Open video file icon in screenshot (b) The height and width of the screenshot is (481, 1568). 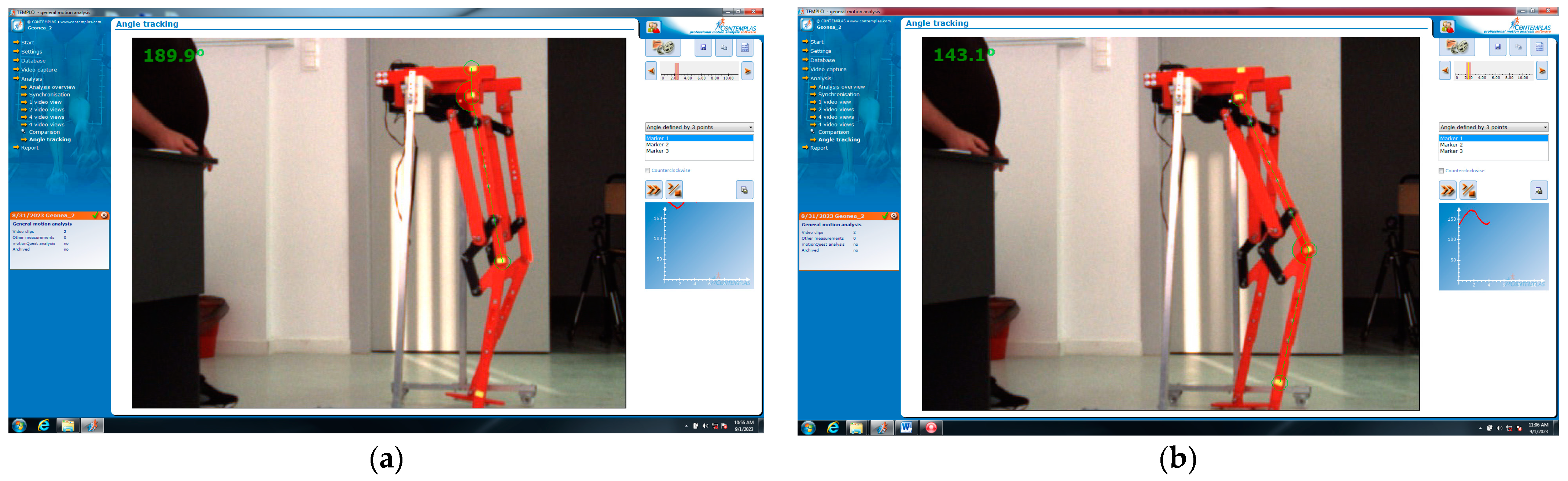pyautogui.click(x=1457, y=47)
